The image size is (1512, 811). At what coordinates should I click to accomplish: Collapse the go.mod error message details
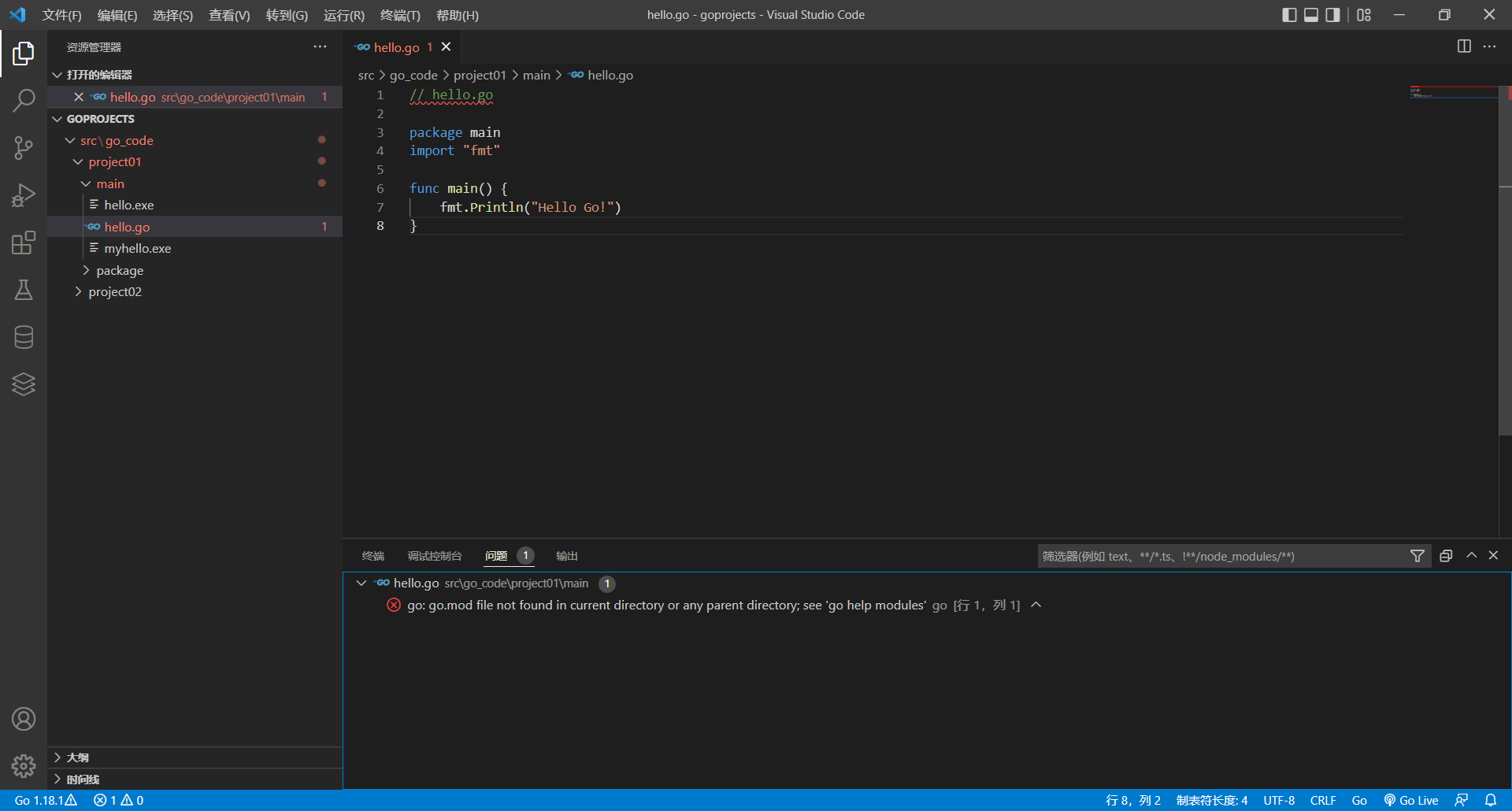[x=1036, y=605]
